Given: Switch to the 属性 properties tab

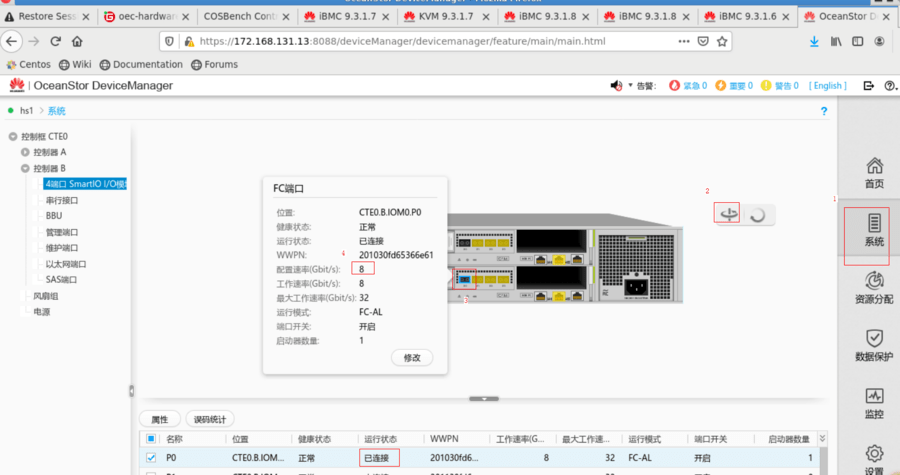Looking at the screenshot, I should pyautogui.click(x=159, y=419).
